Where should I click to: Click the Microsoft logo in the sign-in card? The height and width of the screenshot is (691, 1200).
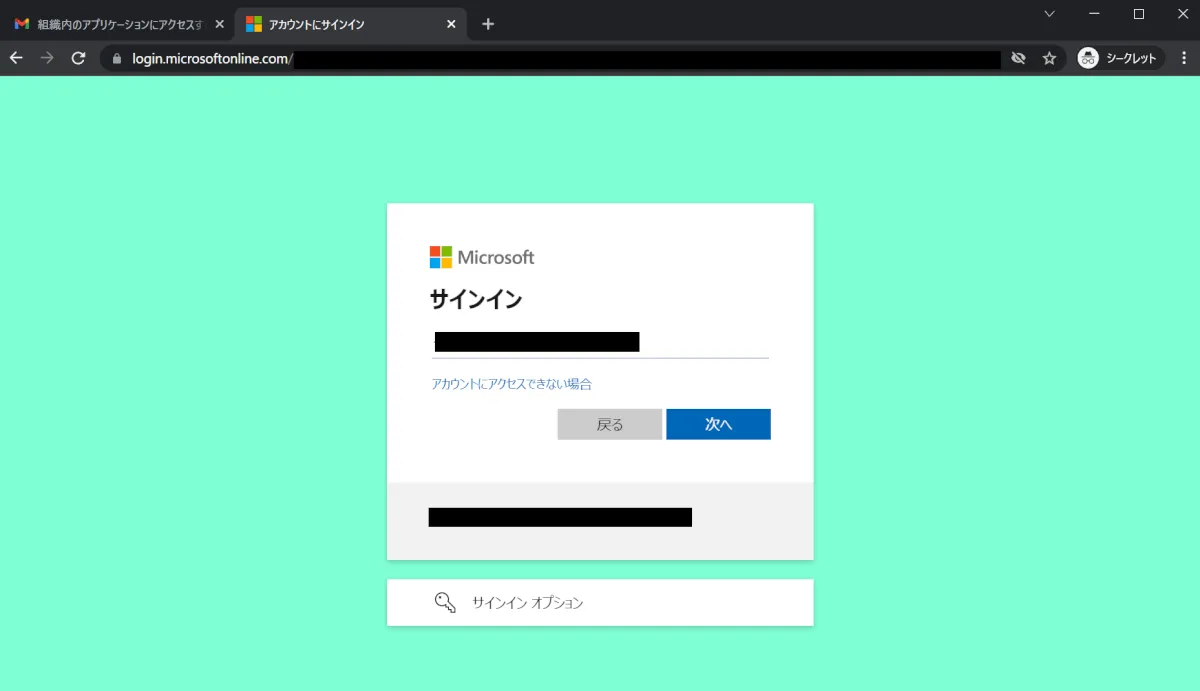pyautogui.click(x=482, y=257)
